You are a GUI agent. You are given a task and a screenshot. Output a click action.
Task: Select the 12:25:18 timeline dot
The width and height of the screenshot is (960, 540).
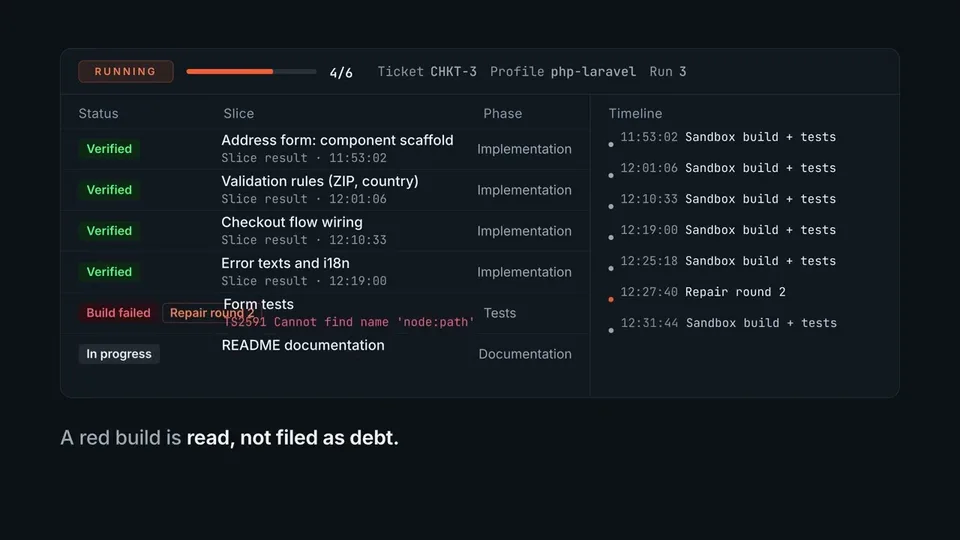(x=611, y=268)
